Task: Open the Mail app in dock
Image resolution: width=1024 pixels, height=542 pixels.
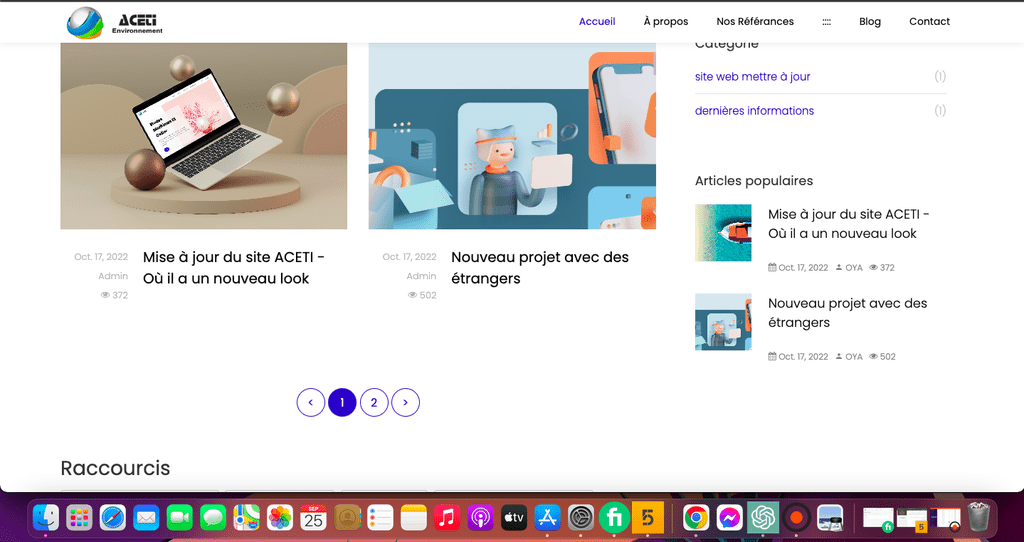Action: point(146,518)
